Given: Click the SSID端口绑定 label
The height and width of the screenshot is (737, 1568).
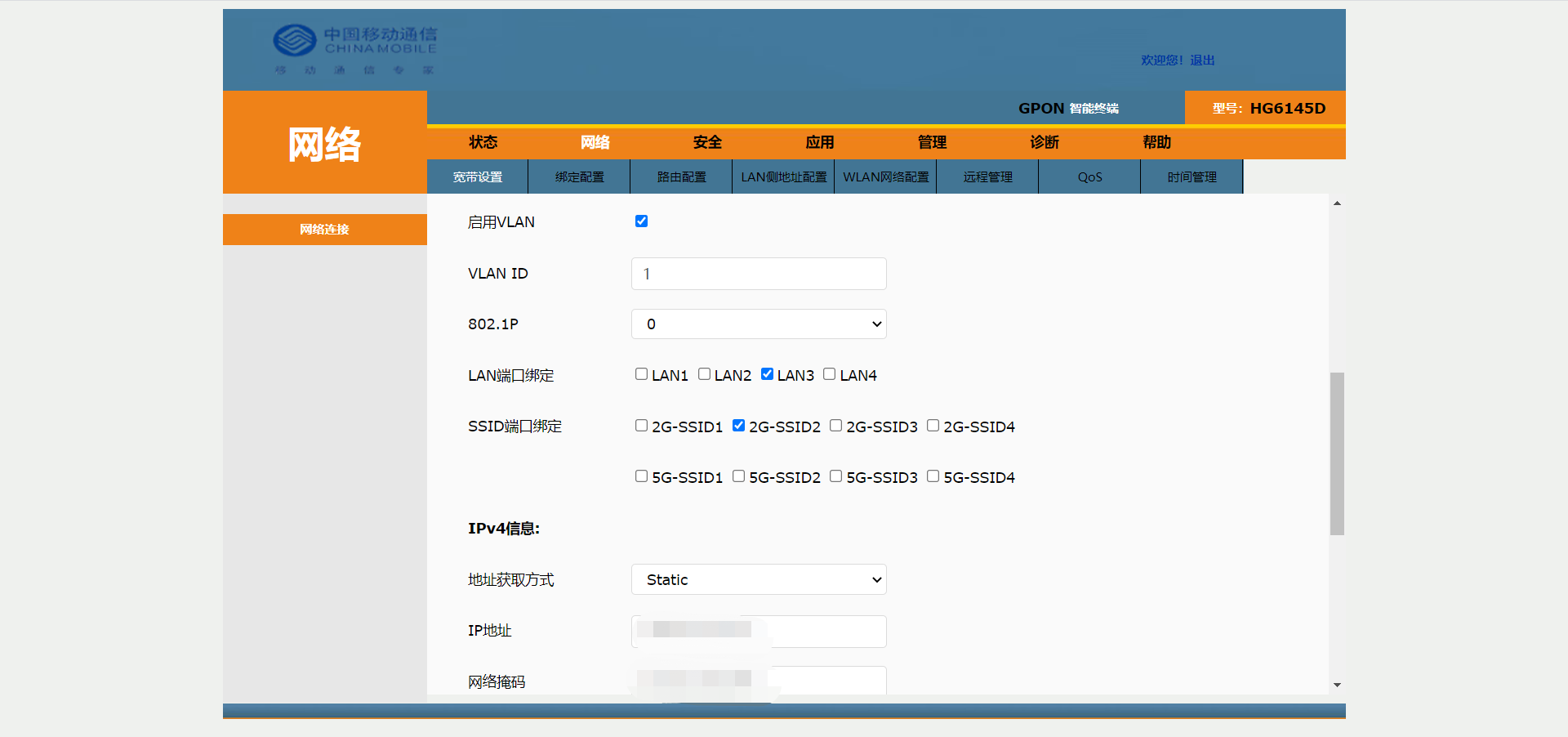Looking at the screenshot, I should [x=515, y=427].
